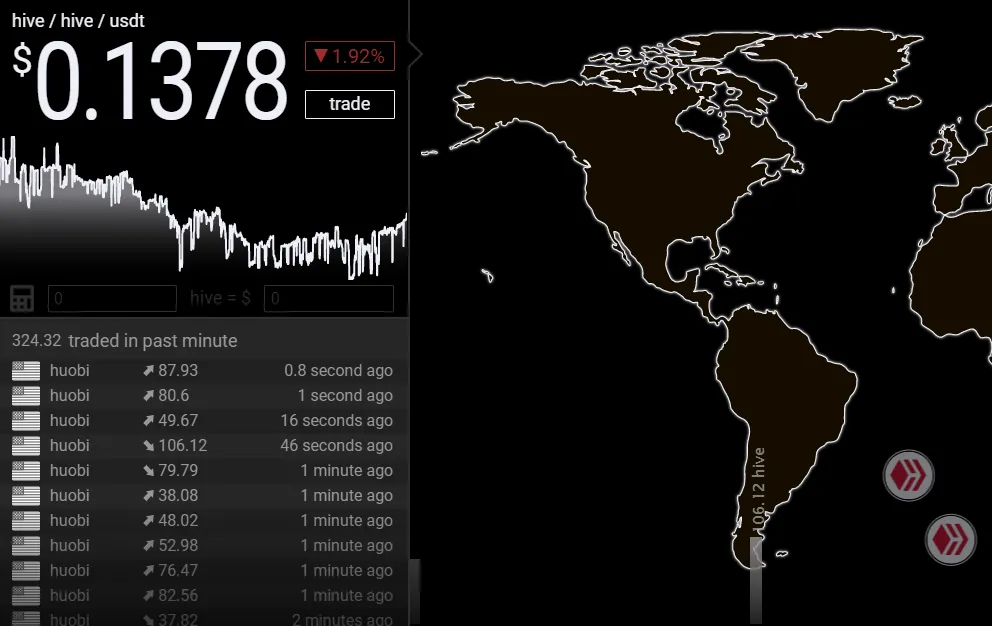Click the flag icon on 79.79 row
The image size is (992, 626).
pyautogui.click(x=26, y=471)
